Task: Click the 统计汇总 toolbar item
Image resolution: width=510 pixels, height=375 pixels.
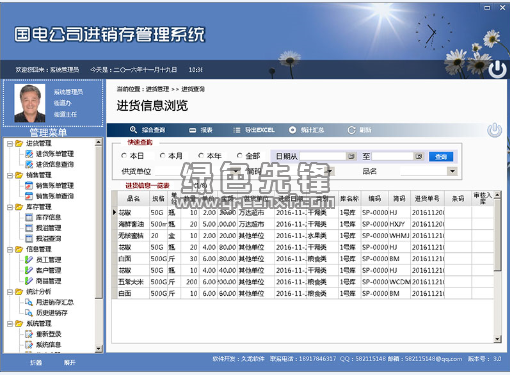Action: coord(306,130)
